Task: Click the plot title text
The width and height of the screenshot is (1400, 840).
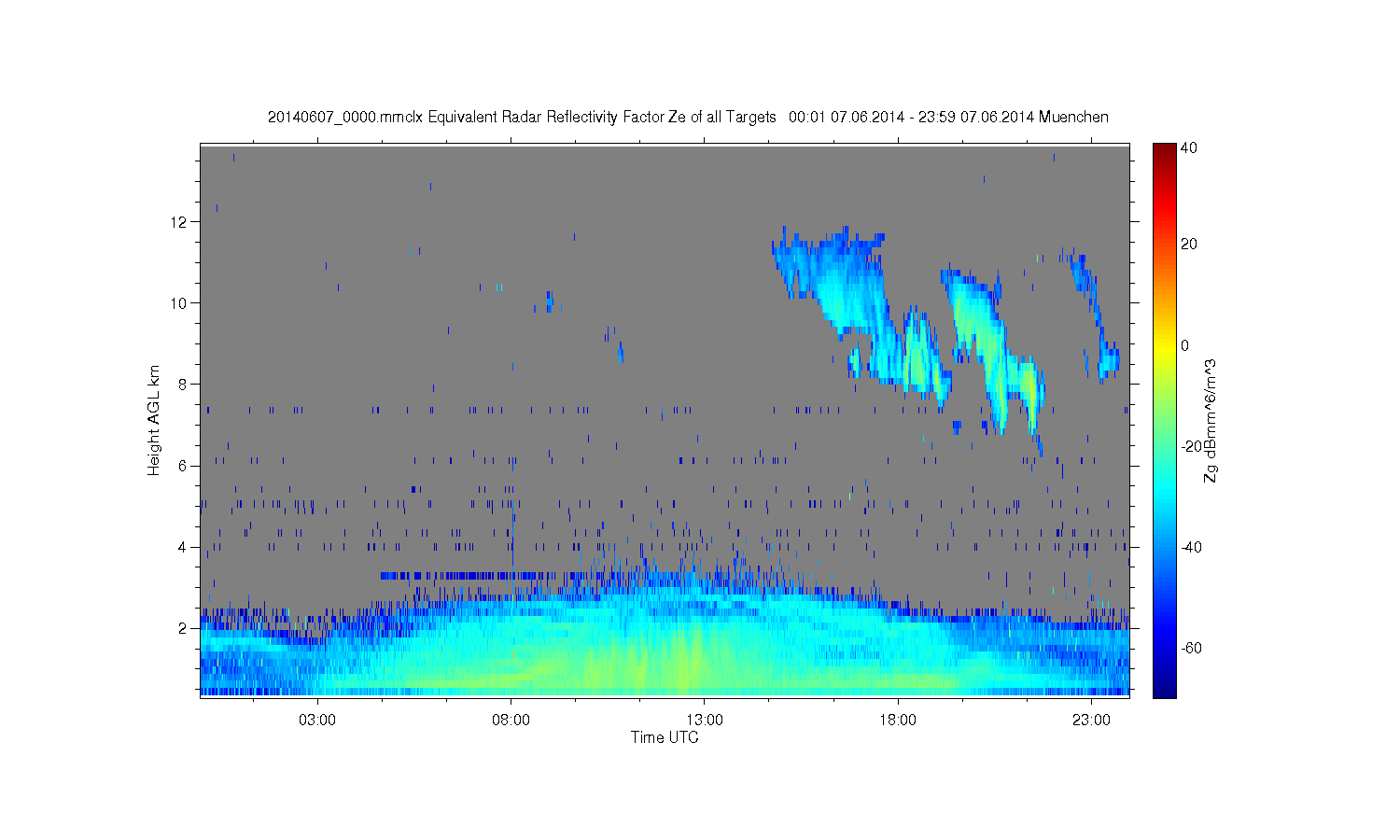Action: [688, 117]
